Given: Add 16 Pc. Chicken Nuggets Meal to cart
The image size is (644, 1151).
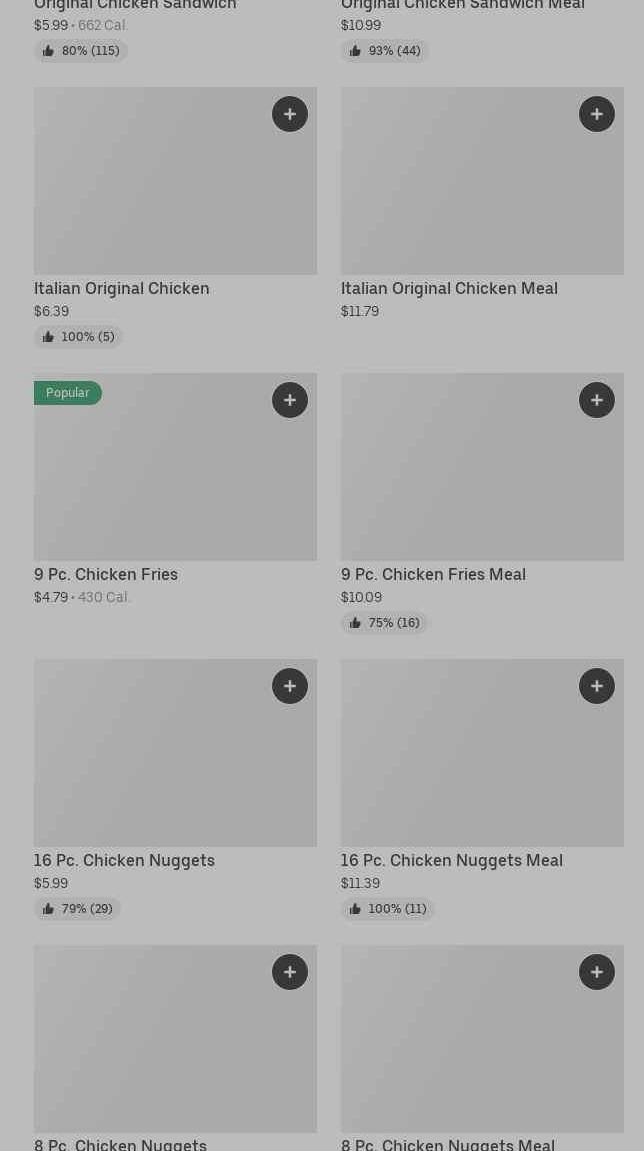Looking at the screenshot, I should tap(597, 686).
